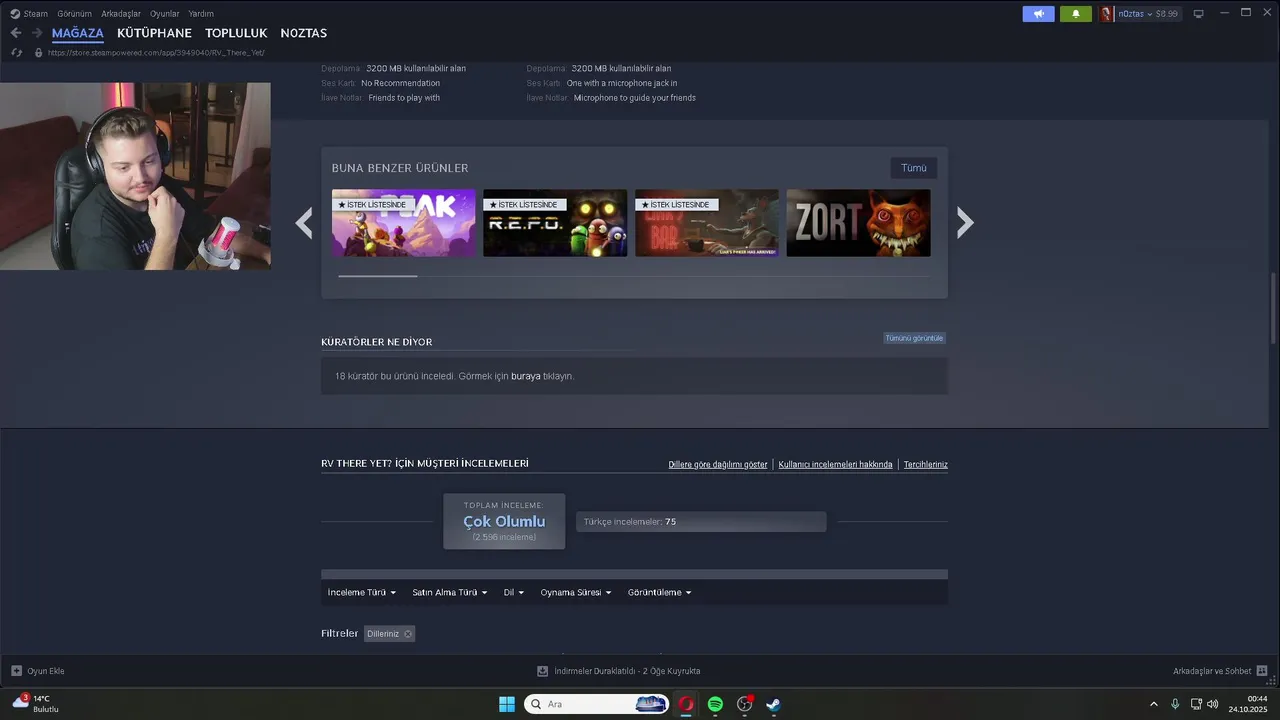Open the announcements megaphone button
Image resolution: width=1280 pixels, height=720 pixels.
click(x=1038, y=14)
